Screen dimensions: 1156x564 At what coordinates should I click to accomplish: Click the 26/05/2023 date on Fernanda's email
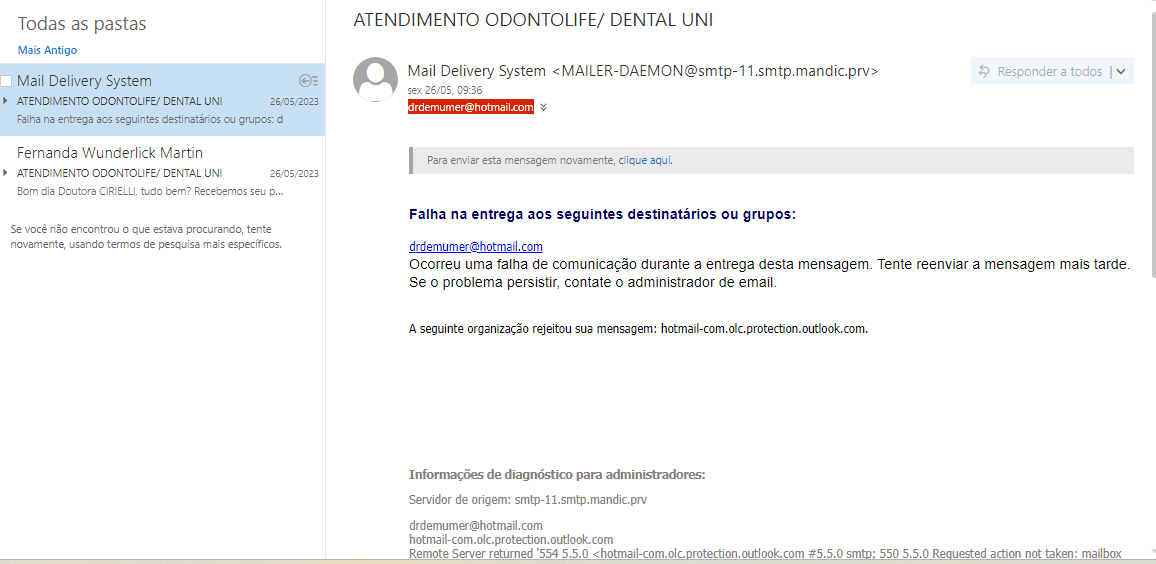pyautogui.click(x=294, y=173)
